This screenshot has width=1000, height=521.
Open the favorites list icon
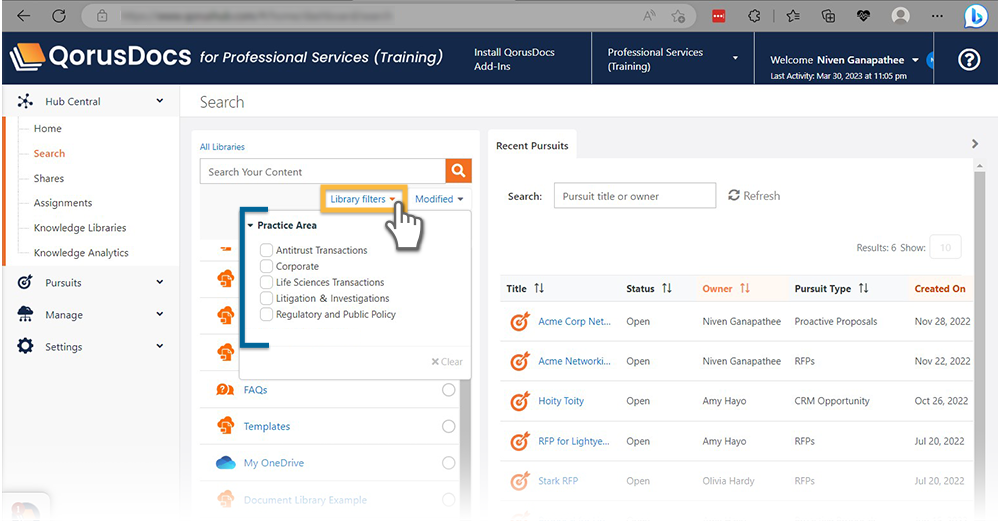click(x=793, y=16)
